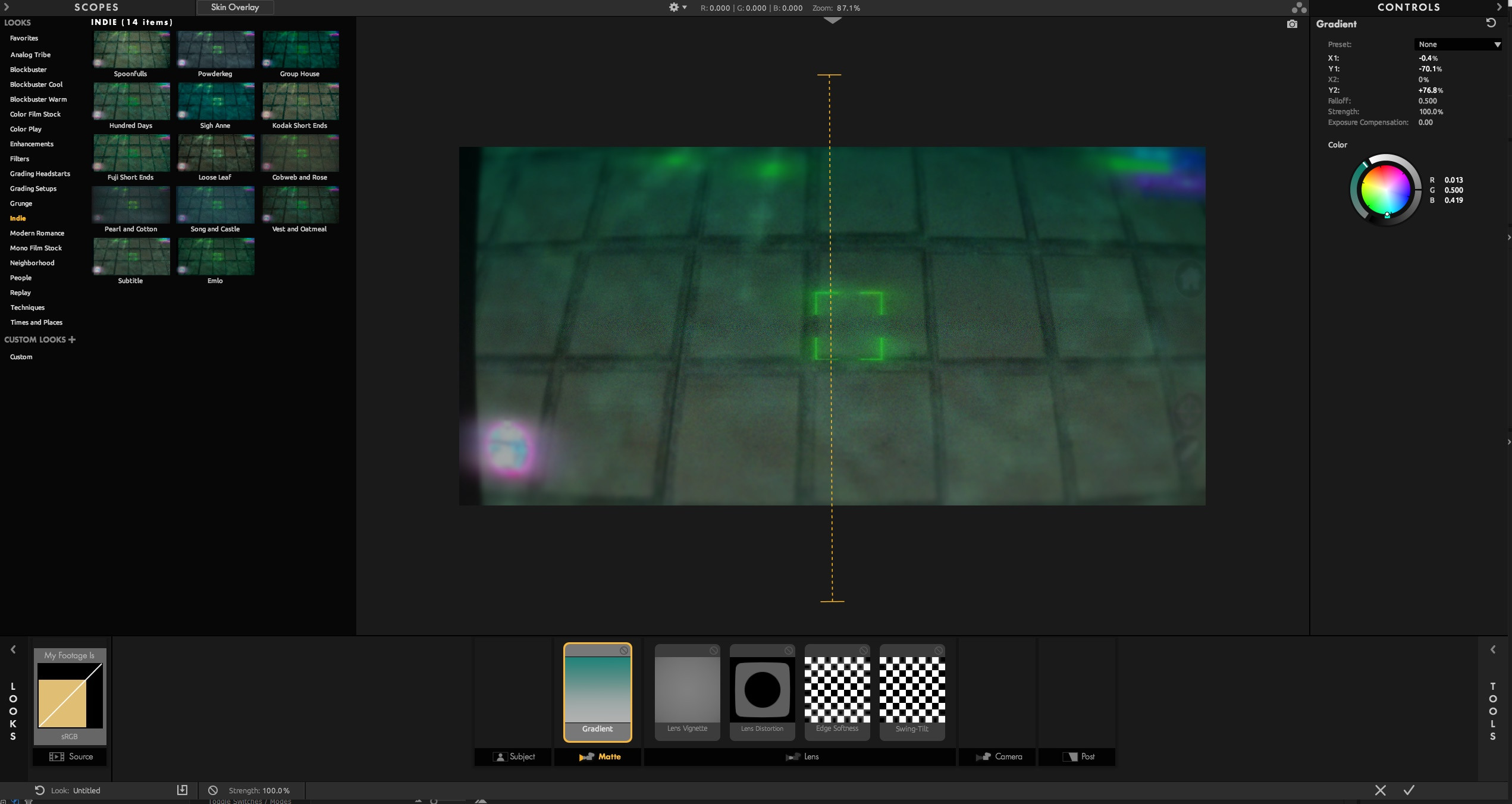Screen dimensions: 1512x804
Task: Apply the Kodak Short Ends look
Action: click(300, 102)
